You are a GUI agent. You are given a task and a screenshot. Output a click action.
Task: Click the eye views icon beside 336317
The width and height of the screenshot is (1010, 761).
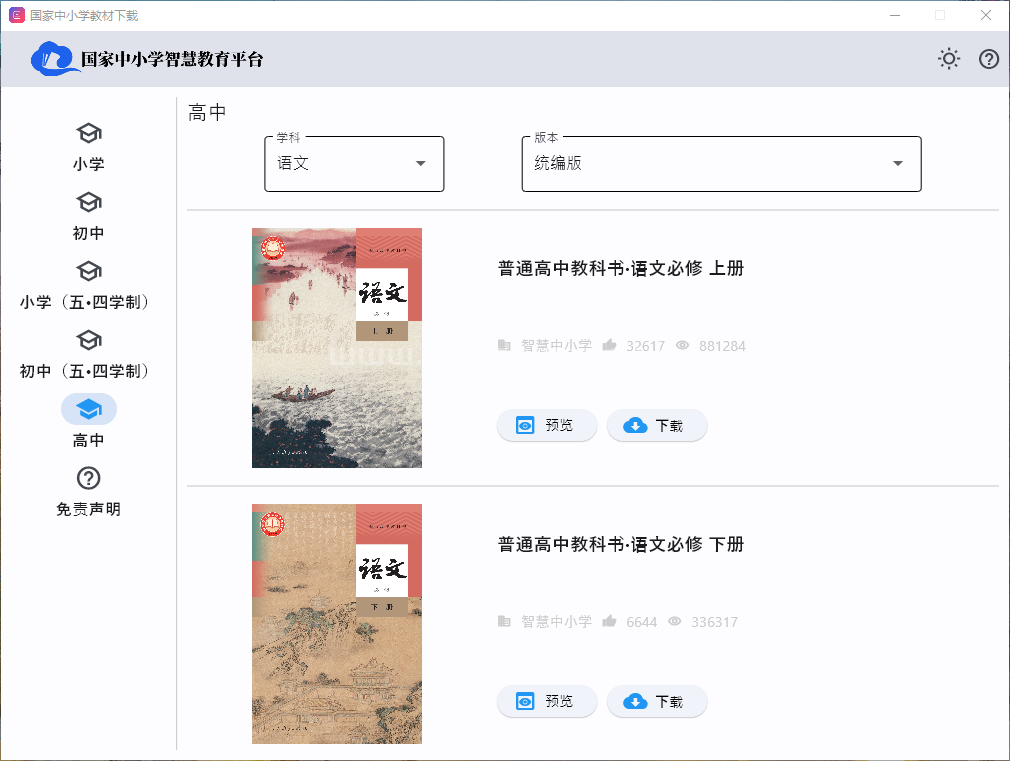[675, 621]
